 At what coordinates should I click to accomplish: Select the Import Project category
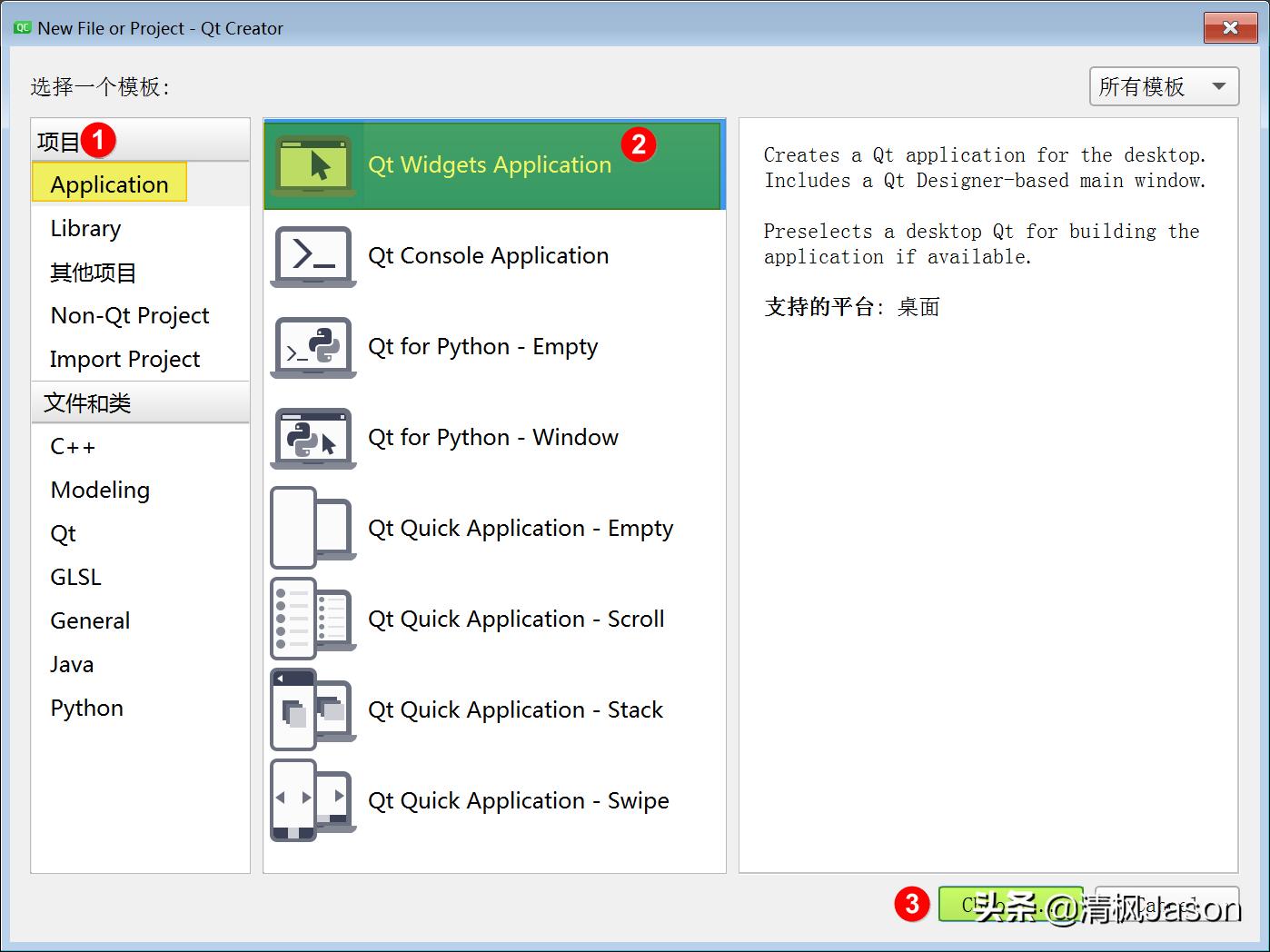point(124,359)
